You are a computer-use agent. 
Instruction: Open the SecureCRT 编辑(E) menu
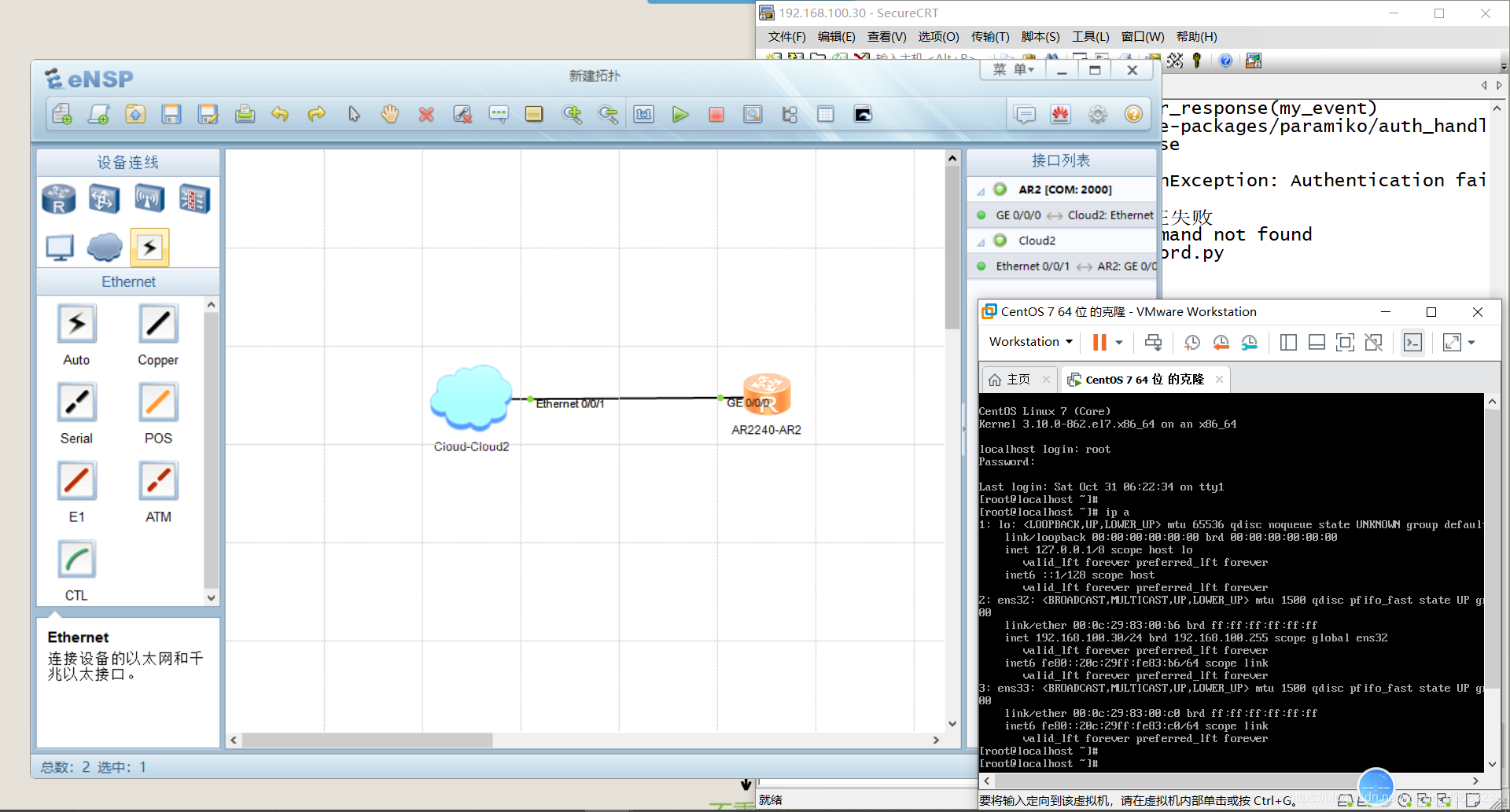click(836, 37)
